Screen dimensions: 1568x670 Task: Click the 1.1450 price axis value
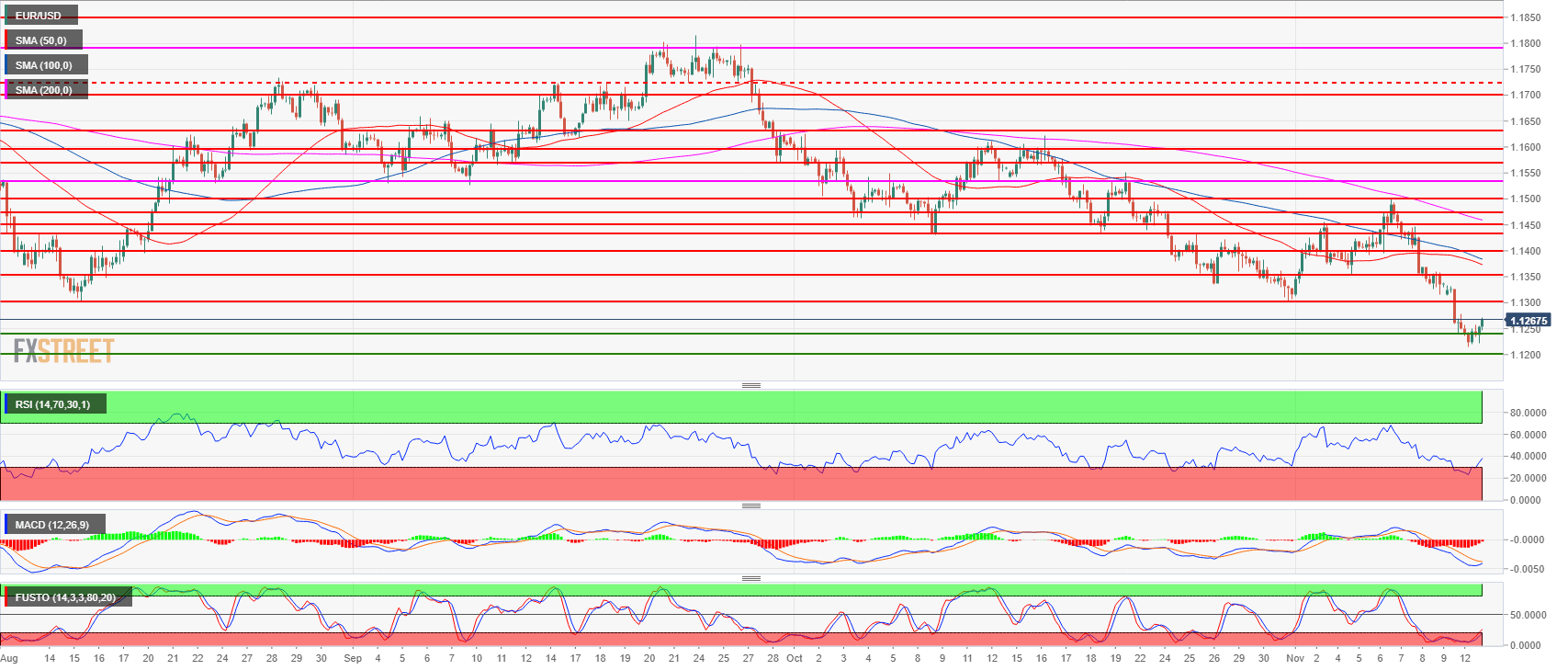coord(1526,225)
